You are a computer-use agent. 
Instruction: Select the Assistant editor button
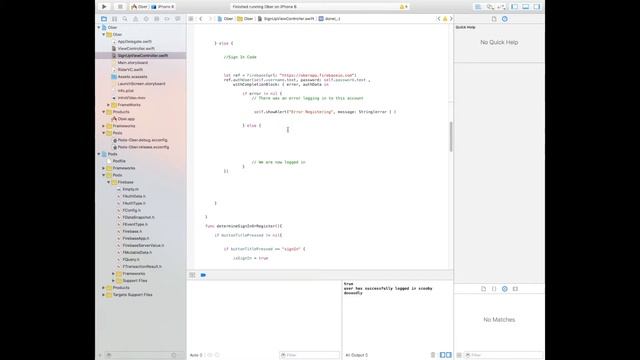[x=490, y=7]
